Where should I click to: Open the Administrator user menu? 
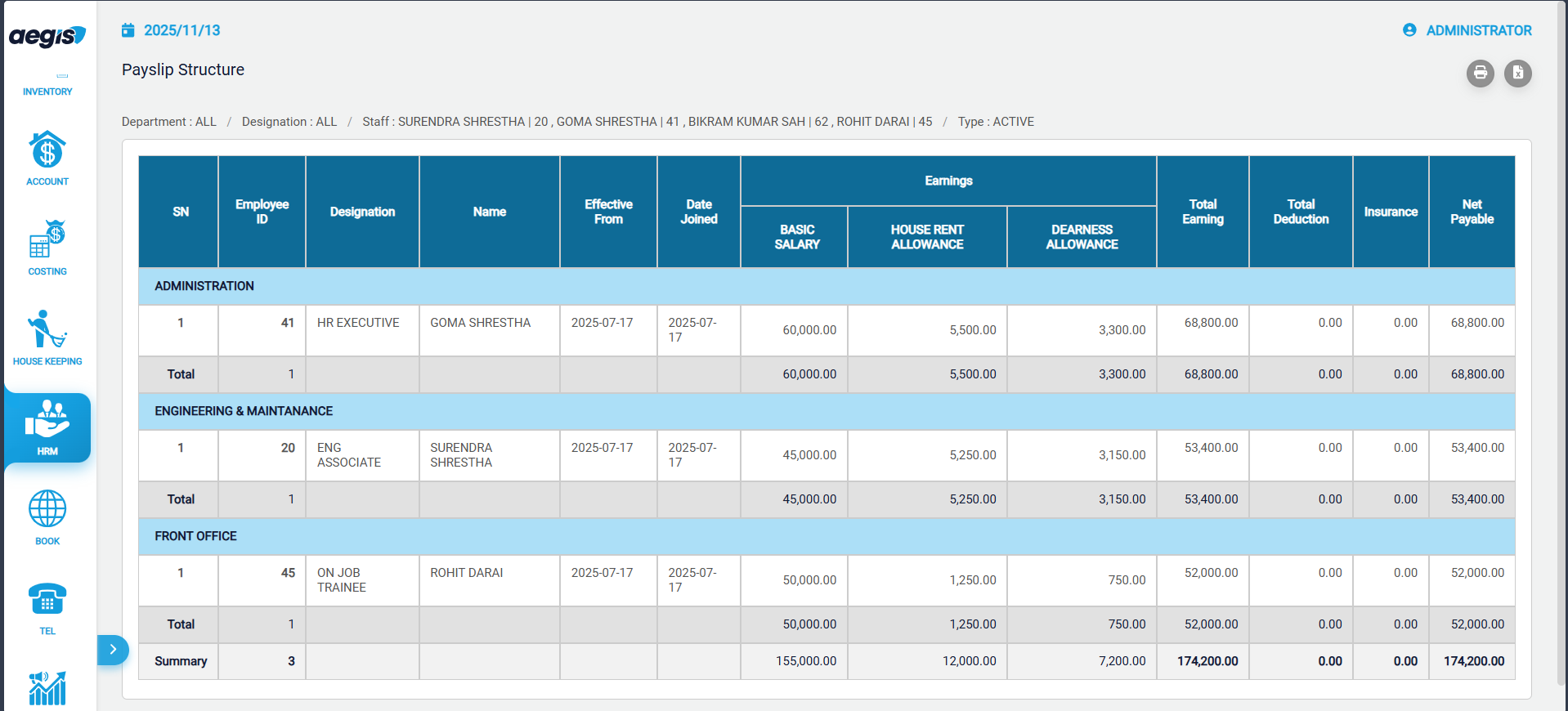[x=1467, y=30]
